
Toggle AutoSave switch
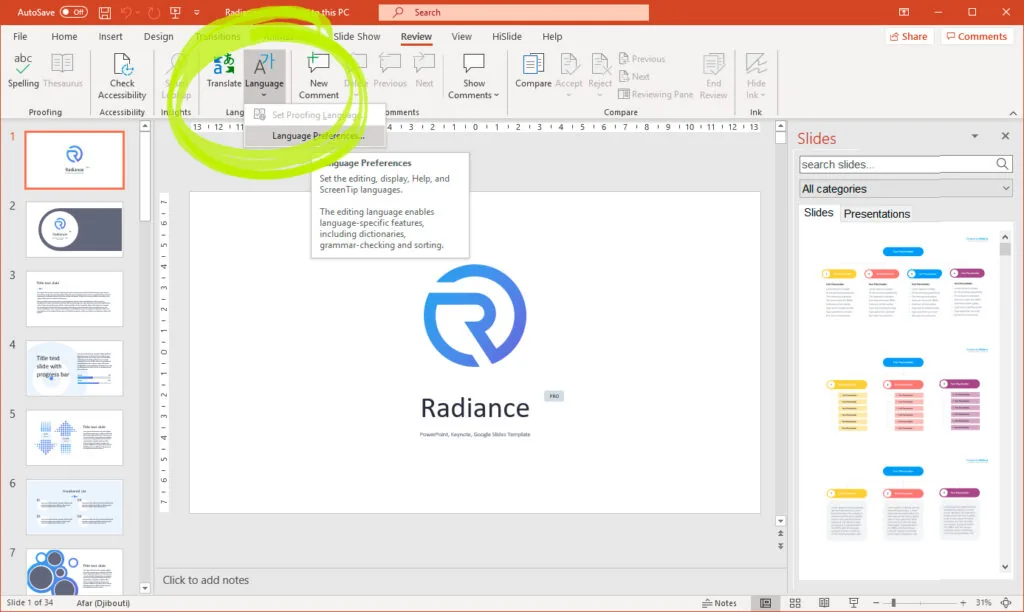click(74, 12)
